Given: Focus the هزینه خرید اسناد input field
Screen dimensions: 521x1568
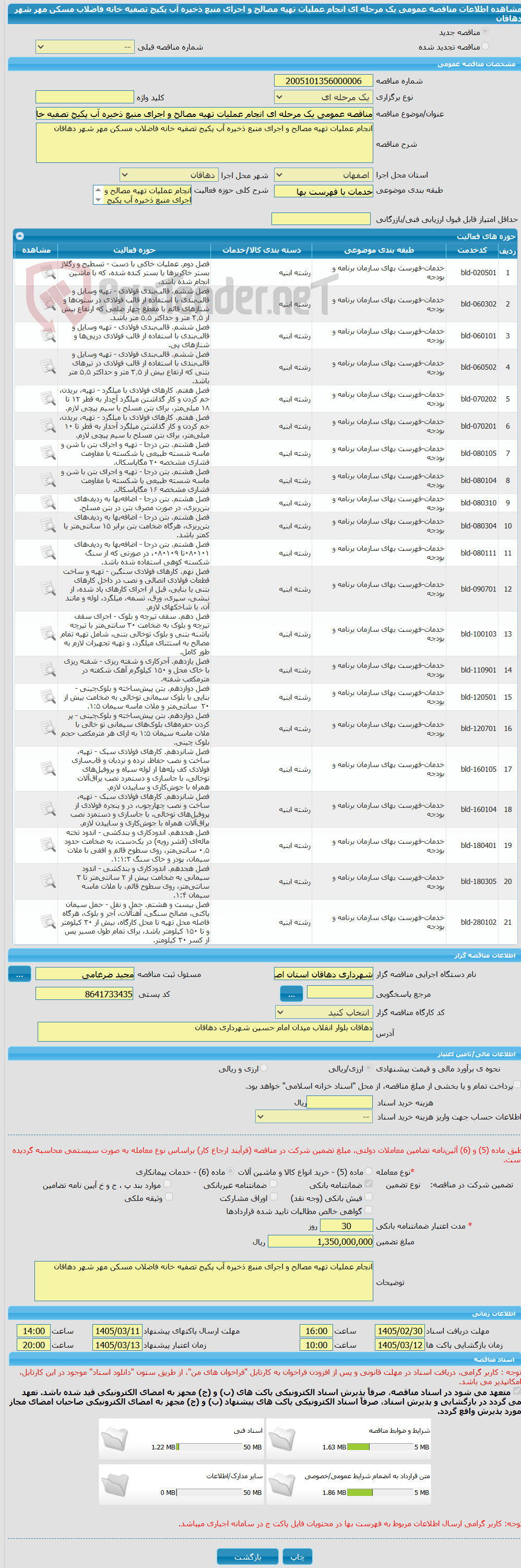Looking at the screenshot, I should [x=340, y=1102].
